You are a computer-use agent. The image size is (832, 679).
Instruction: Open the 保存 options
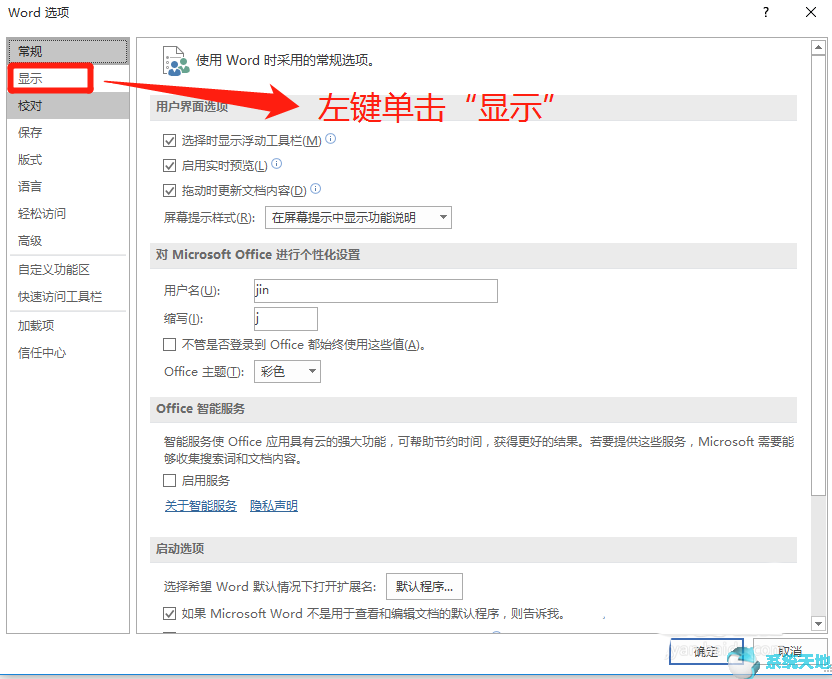point(68,133)
